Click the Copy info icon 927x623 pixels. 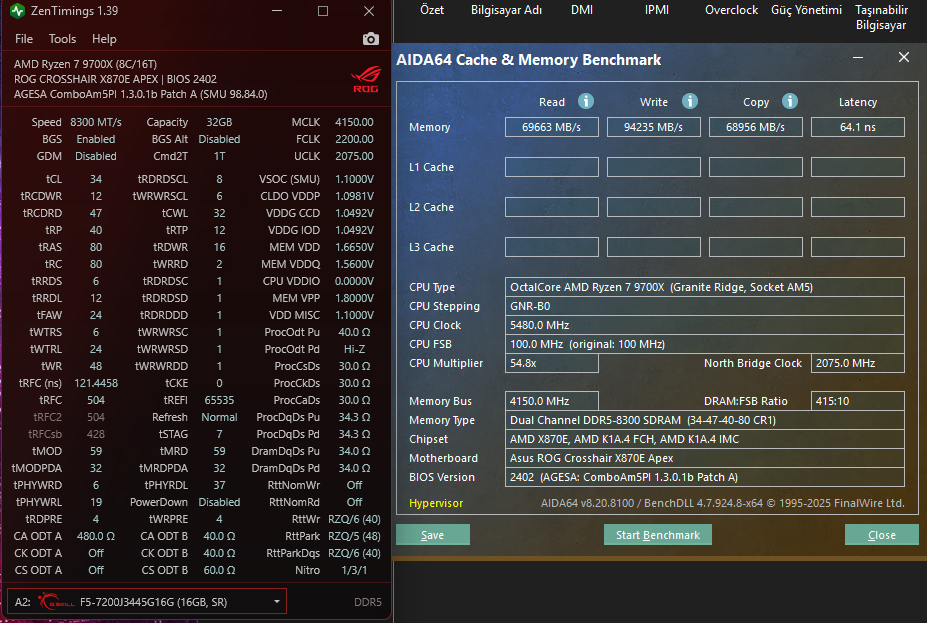(x=790, y=101)
